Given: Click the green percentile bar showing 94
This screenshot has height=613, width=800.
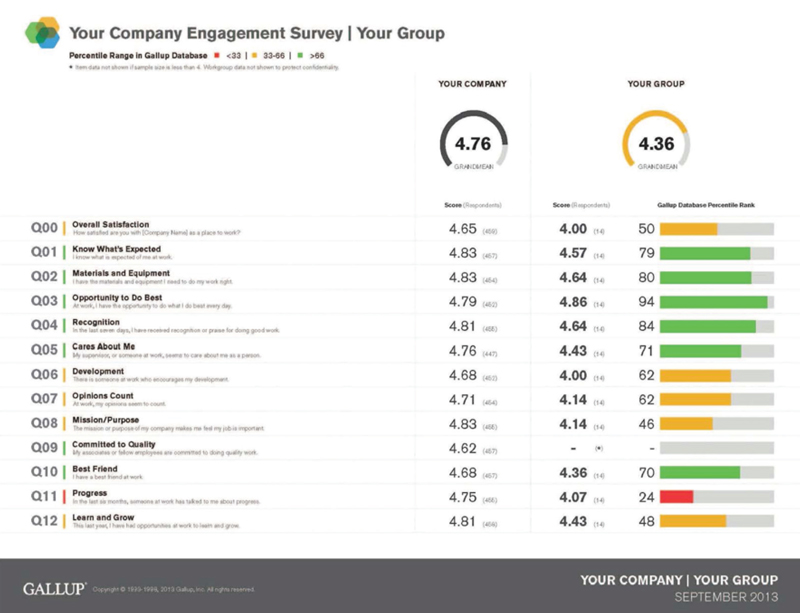Looking at the screenshot, I should coord(714,302).
